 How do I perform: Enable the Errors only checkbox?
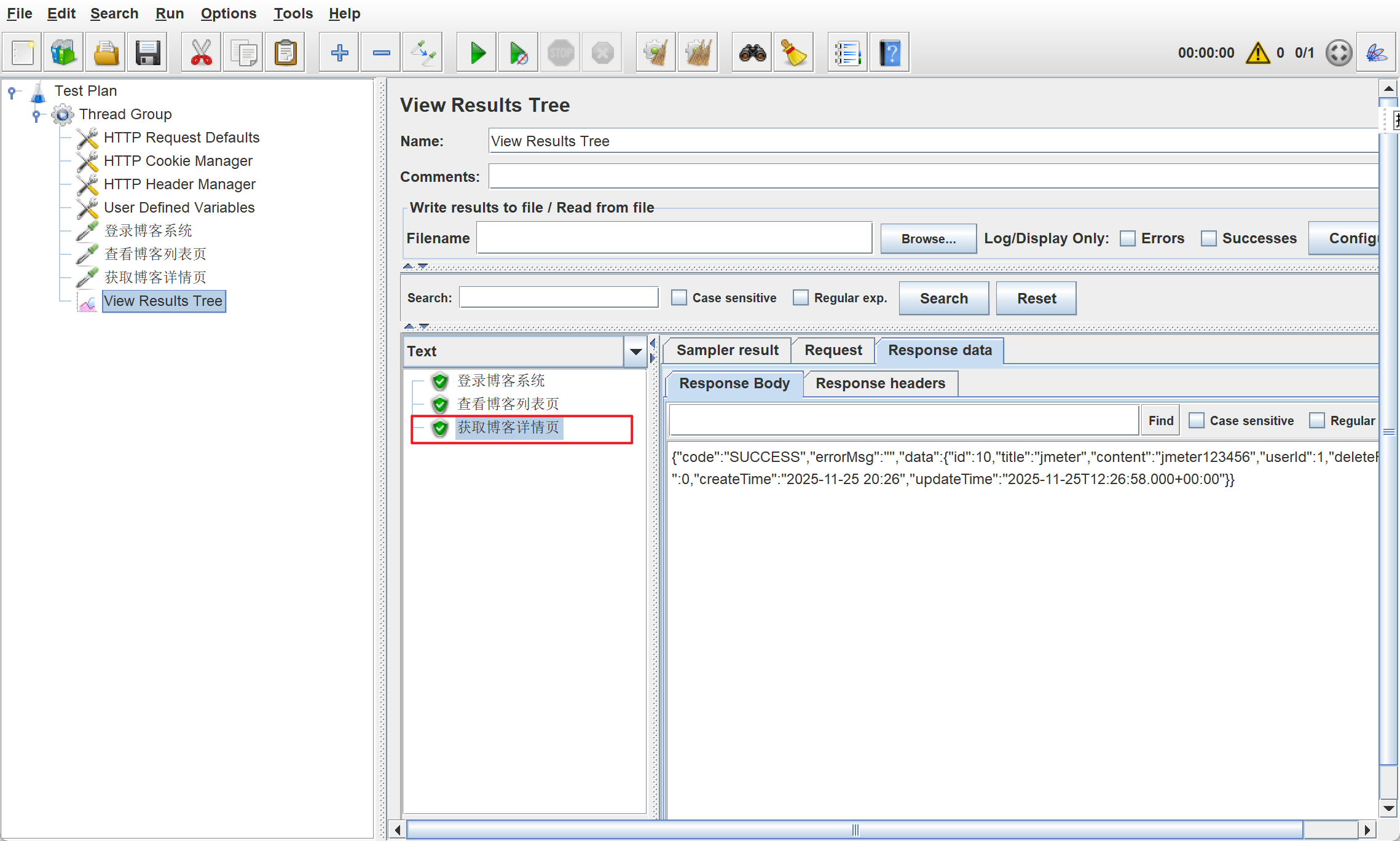click(1127, 238)
